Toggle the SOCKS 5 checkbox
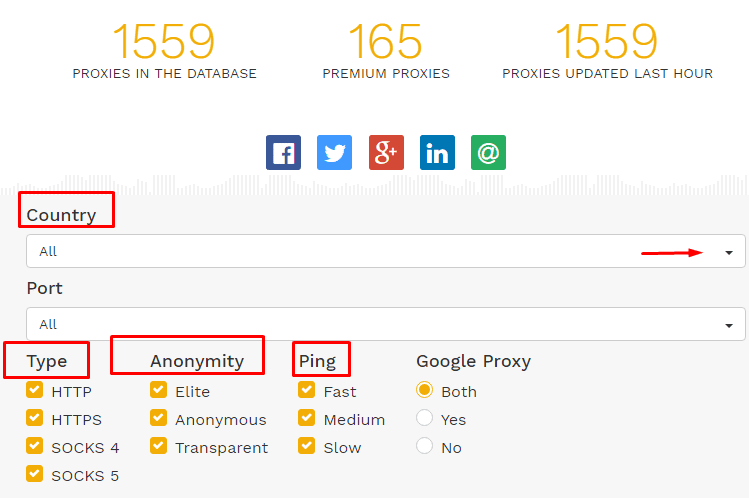The height and width of the screenshot is (498, 749). coord(34,474)
